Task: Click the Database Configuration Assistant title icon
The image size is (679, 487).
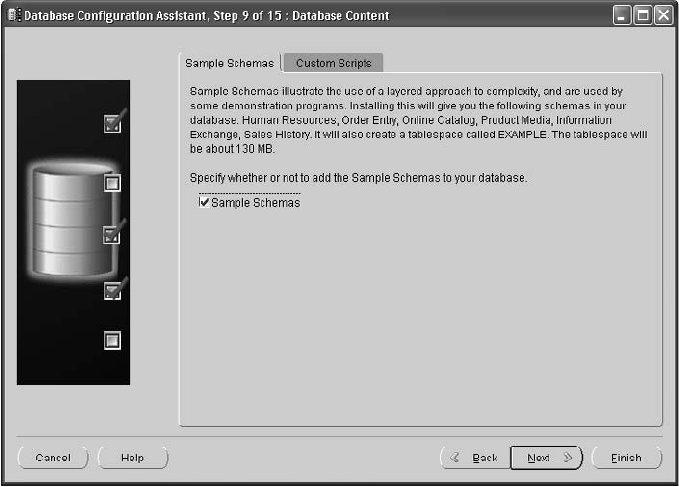Action: tap(14, 15)
